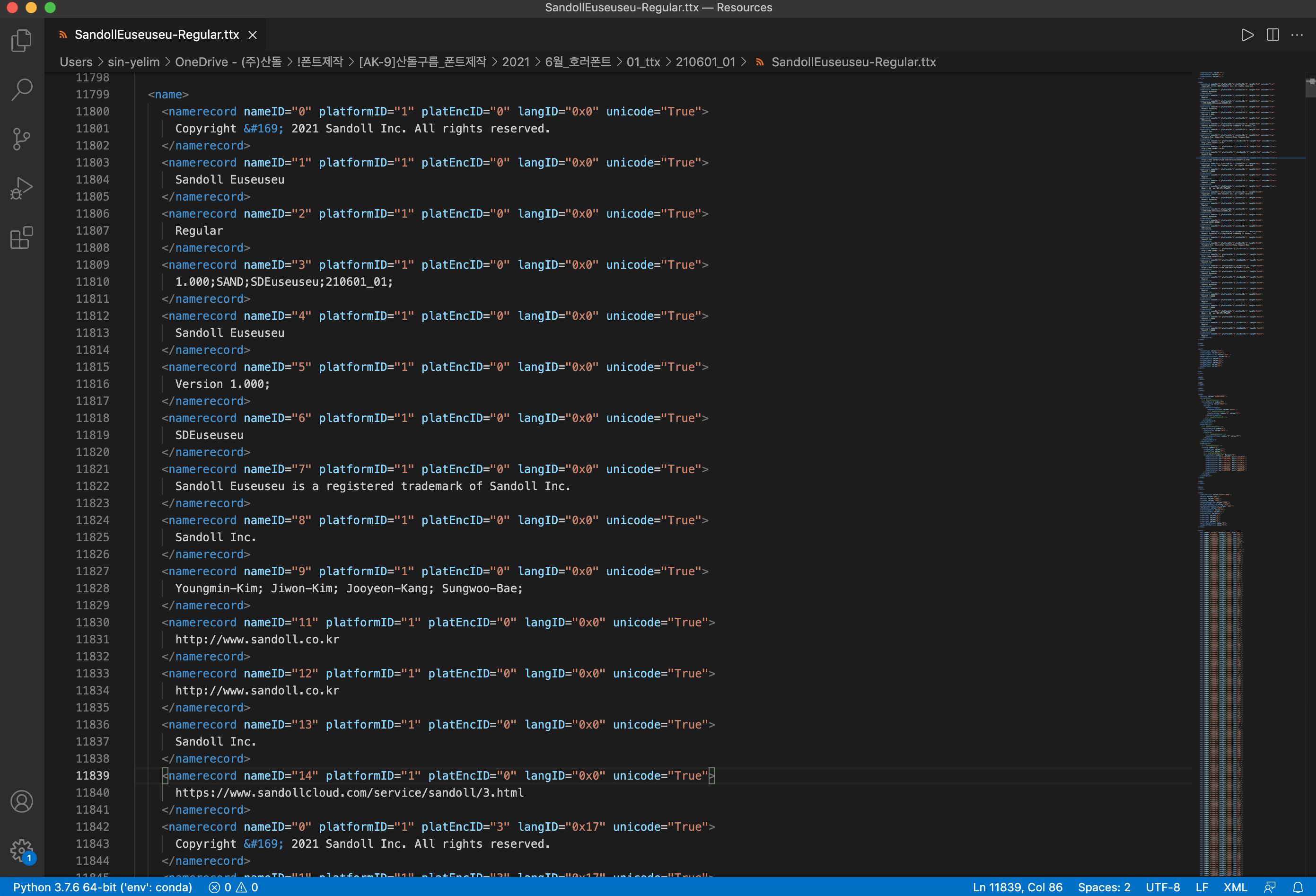Open the Accounts menu icon
The width and height of the screenshot is (1316, 896).
[21, 801]
